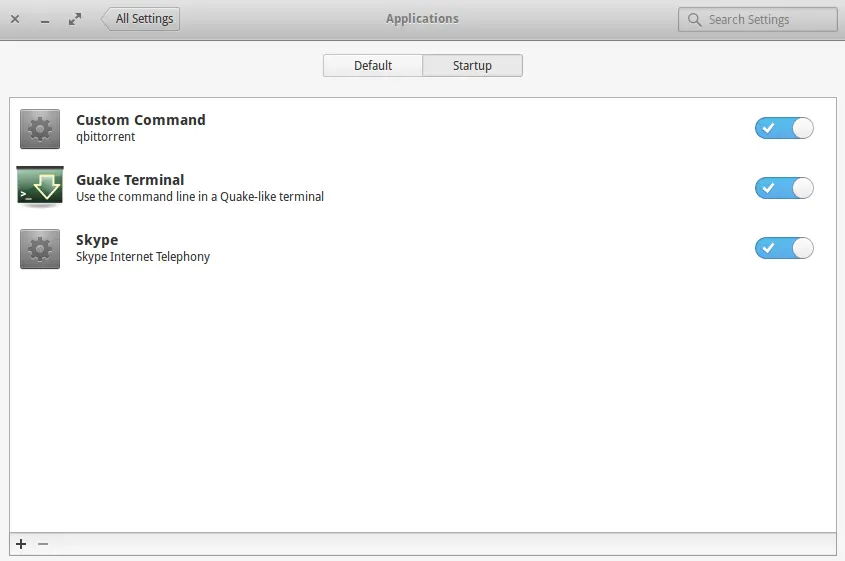
Task: Remove startup app with minus icon
Action: (x=43, y=544)
